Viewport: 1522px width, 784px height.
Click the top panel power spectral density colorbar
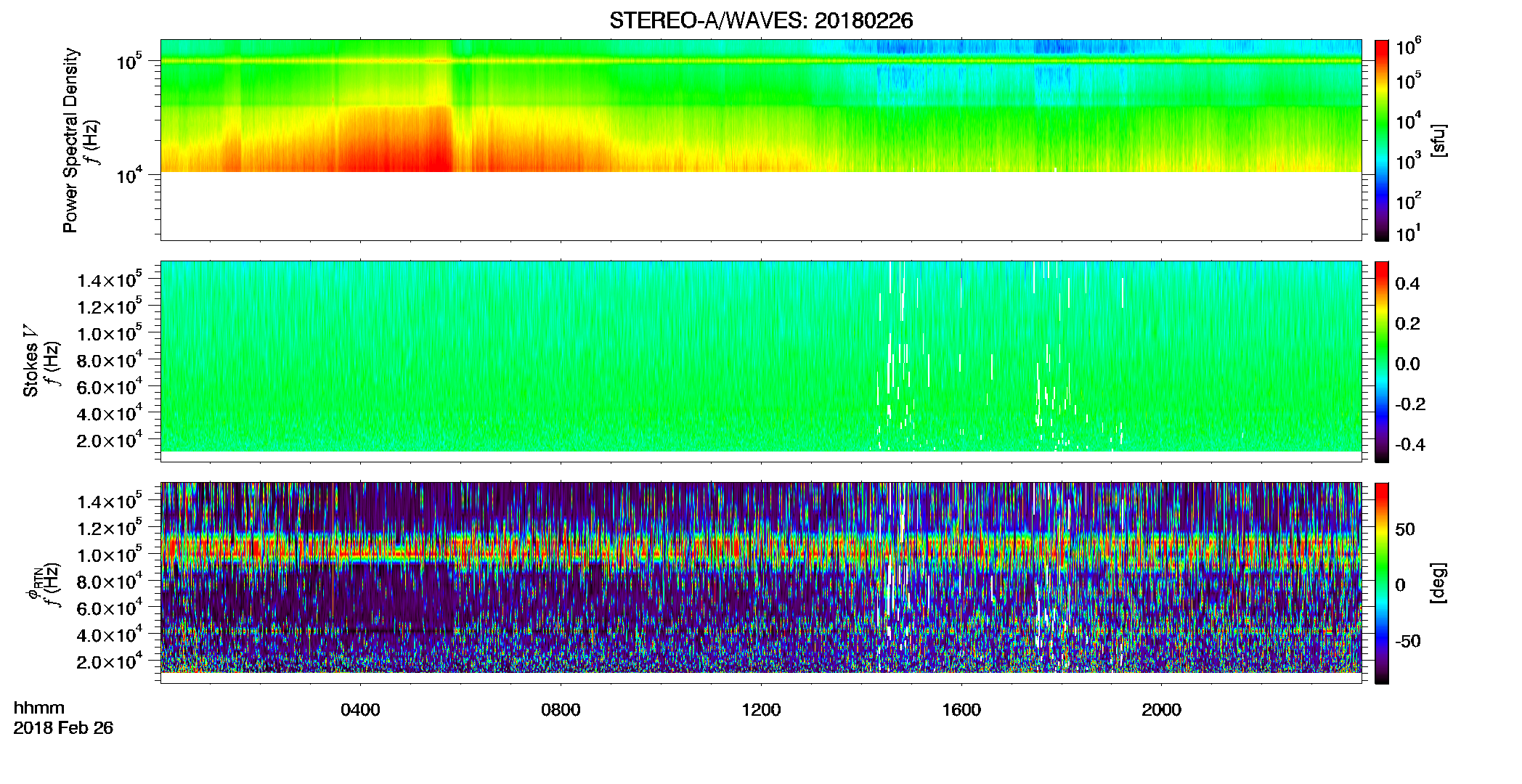pos(1382,140)
